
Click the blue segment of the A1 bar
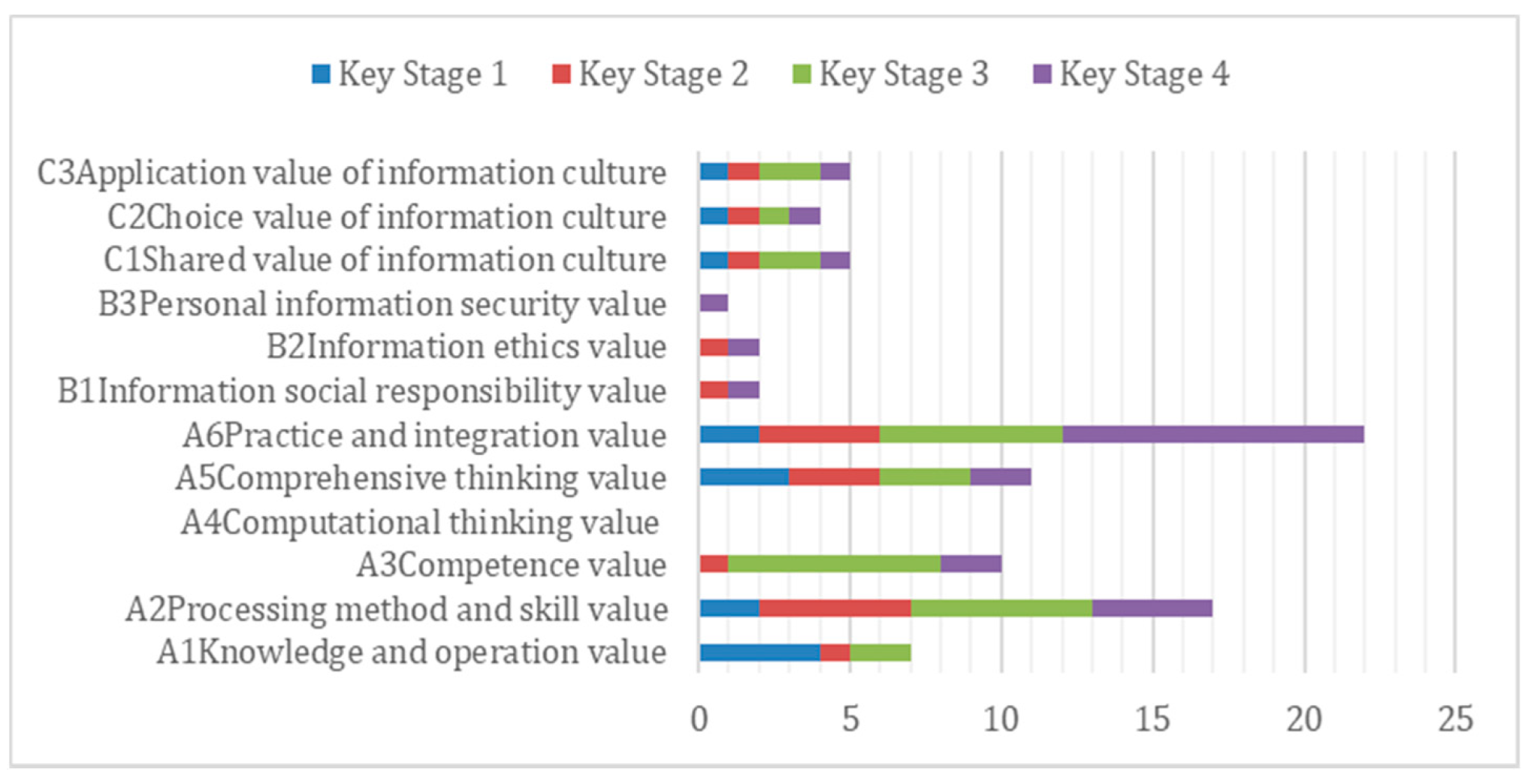(759, 652)
